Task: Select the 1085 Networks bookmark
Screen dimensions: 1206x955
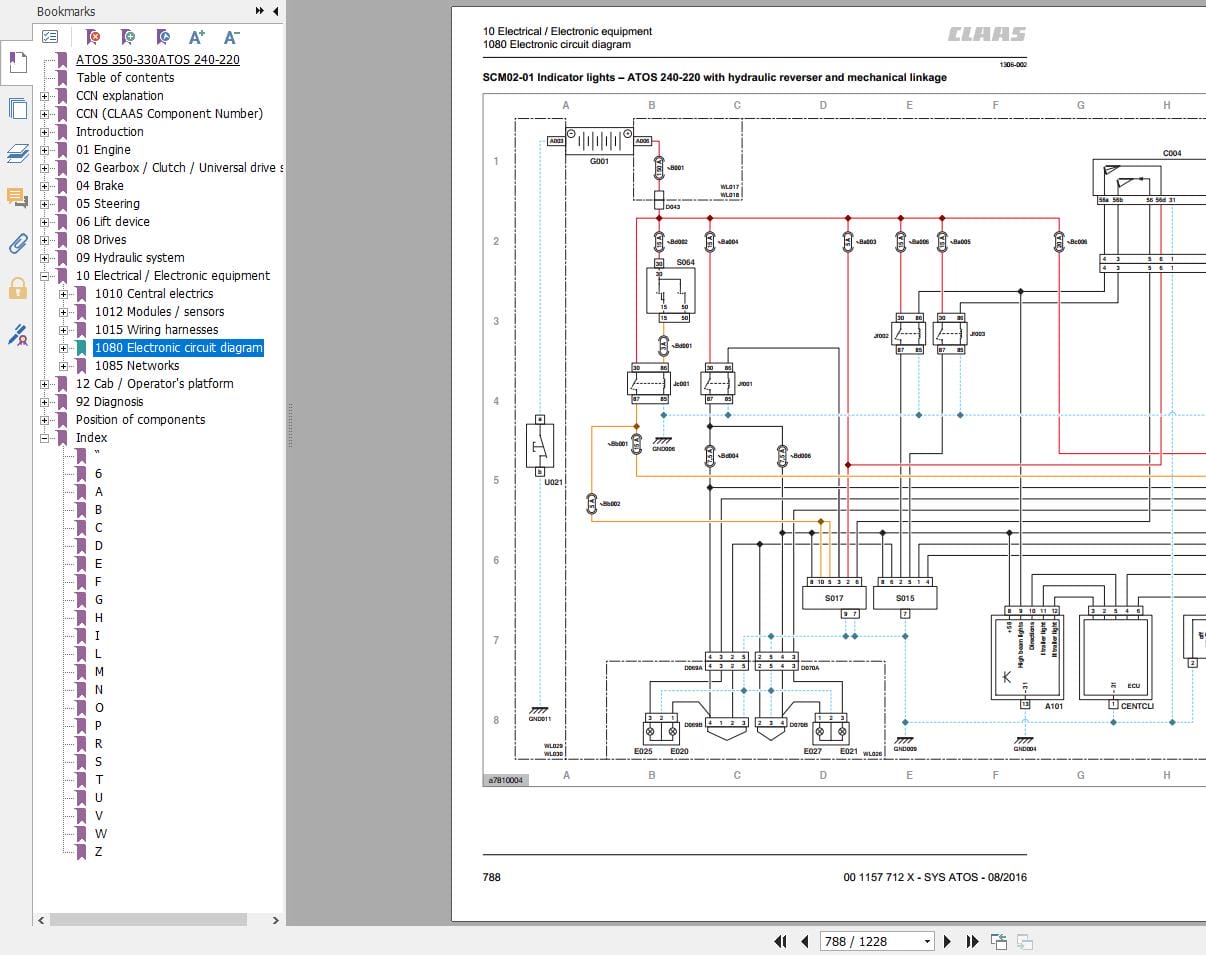Action: pos(137,365)
